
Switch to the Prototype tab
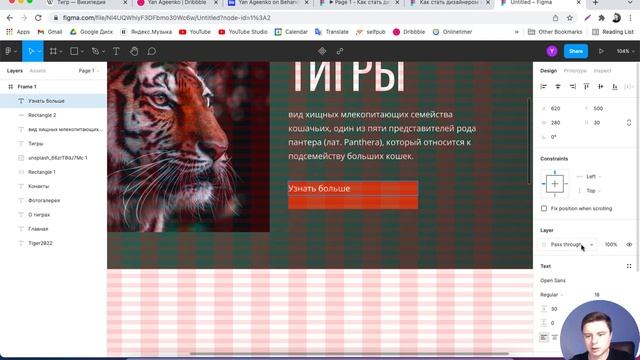575,71
